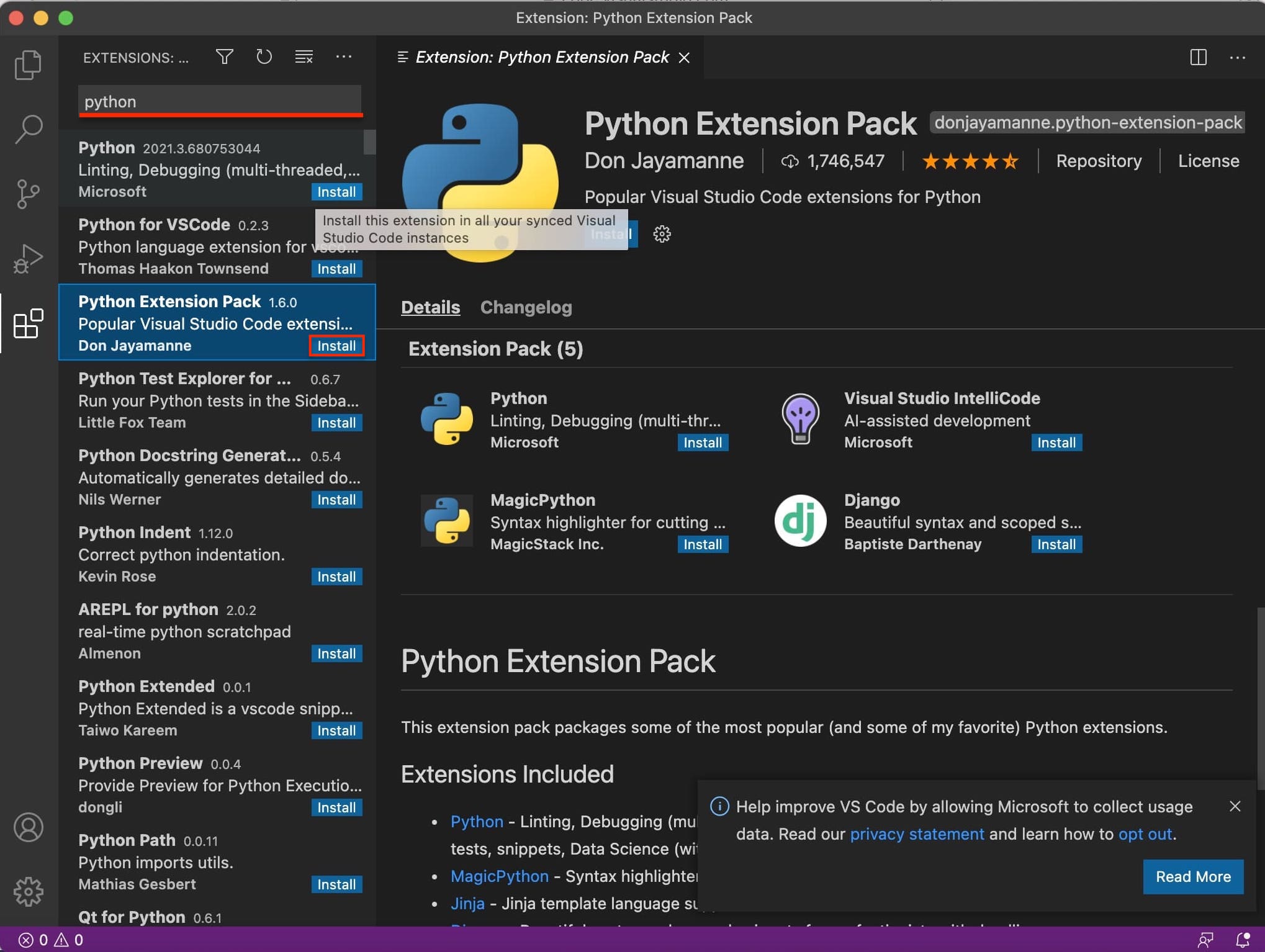Select Python Extended in the extensions list
Viewport: 1265px width, 952px height.
pos(217,708)
